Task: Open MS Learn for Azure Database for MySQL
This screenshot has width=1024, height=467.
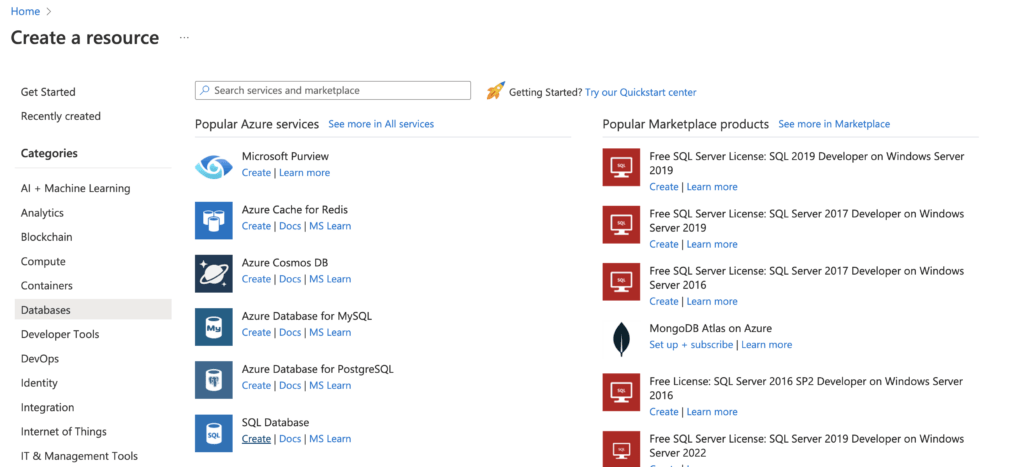Action: (330, 332)
